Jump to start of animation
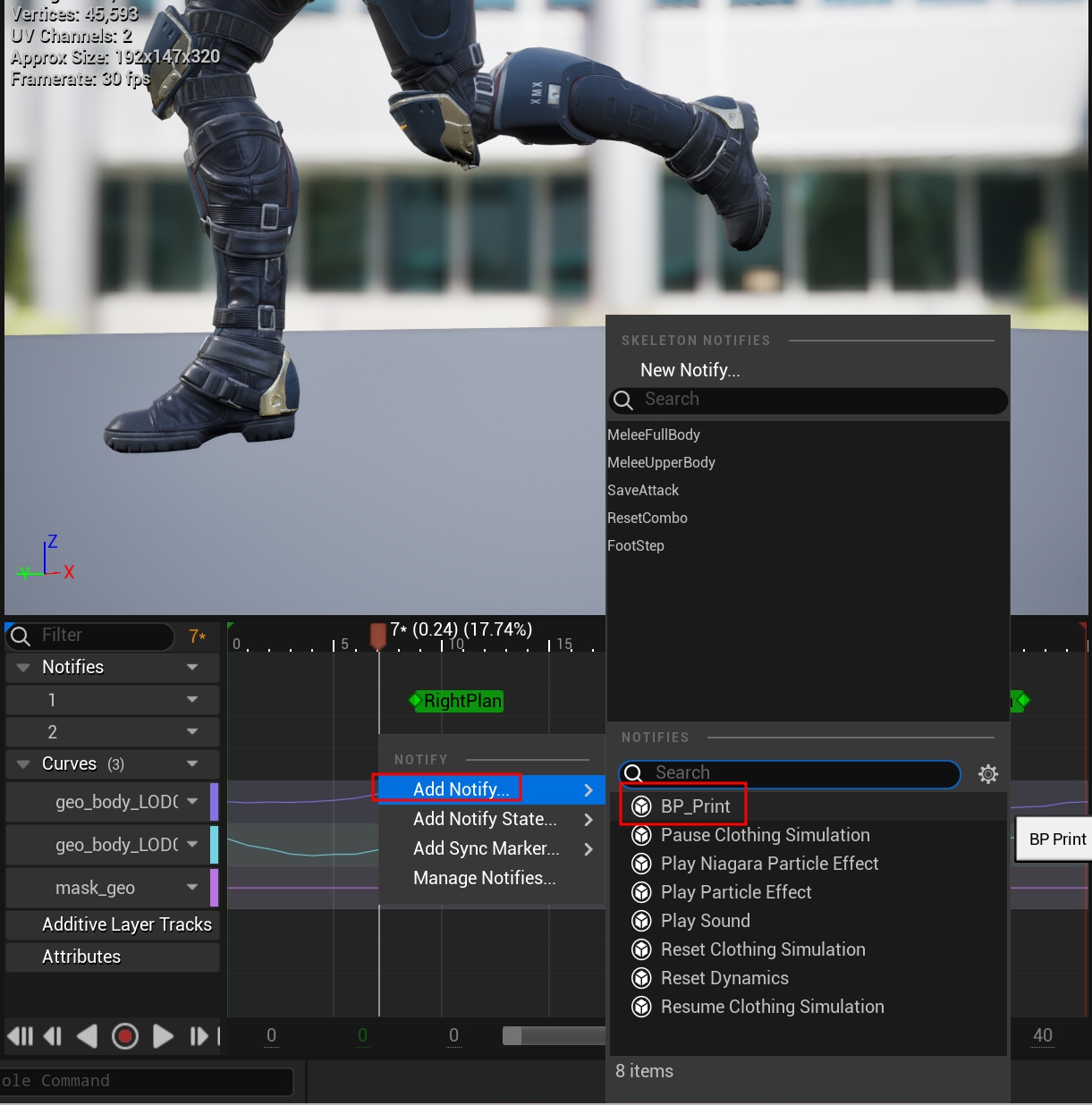This screenshot has height=1105, width=1092. (x=20, y=1036)
